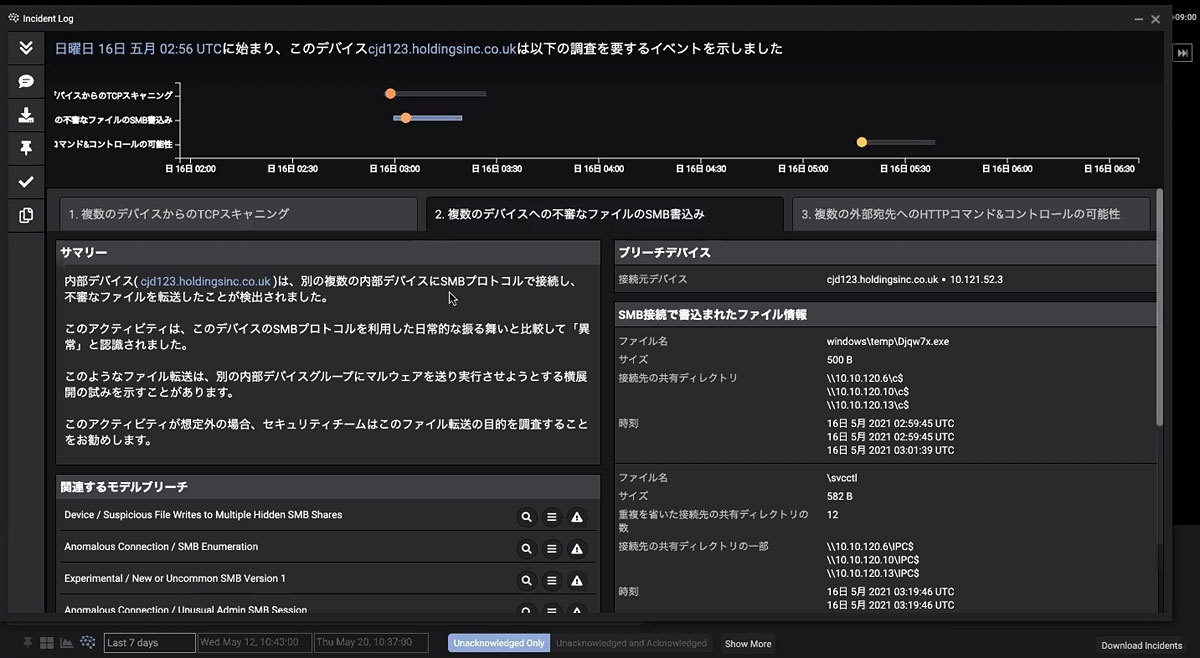The height and width of the screenshot is (658, 1200).
Task: Open list view for SMB Enumeration breach
Action: 551,549
